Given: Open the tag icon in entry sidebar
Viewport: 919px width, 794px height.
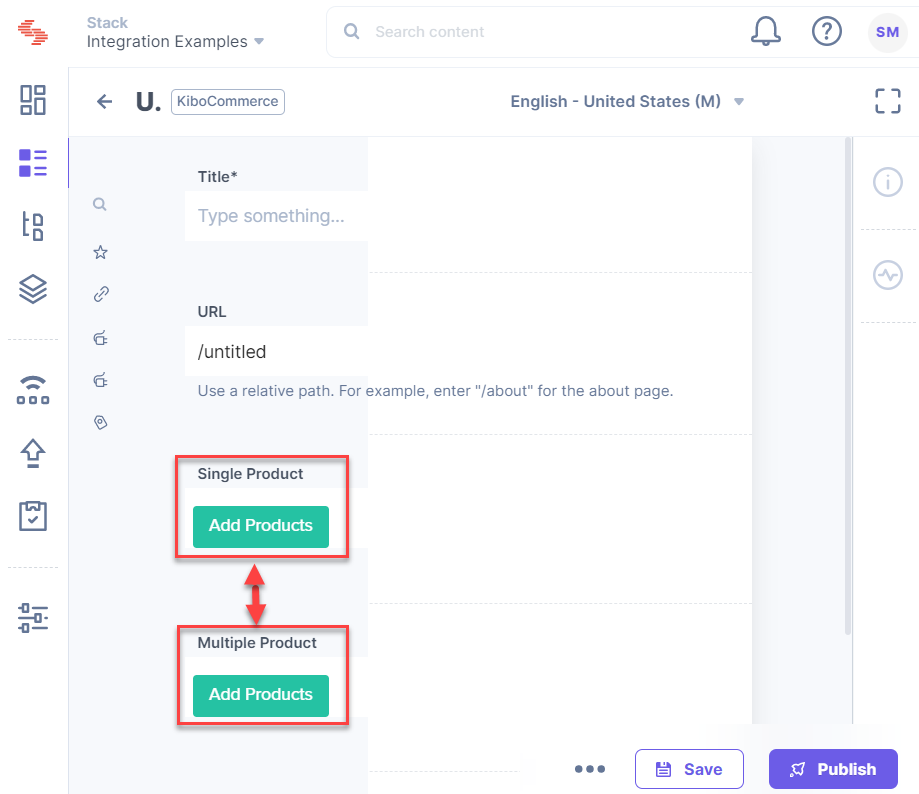Looking at the screenshot, I should point(99,422).
